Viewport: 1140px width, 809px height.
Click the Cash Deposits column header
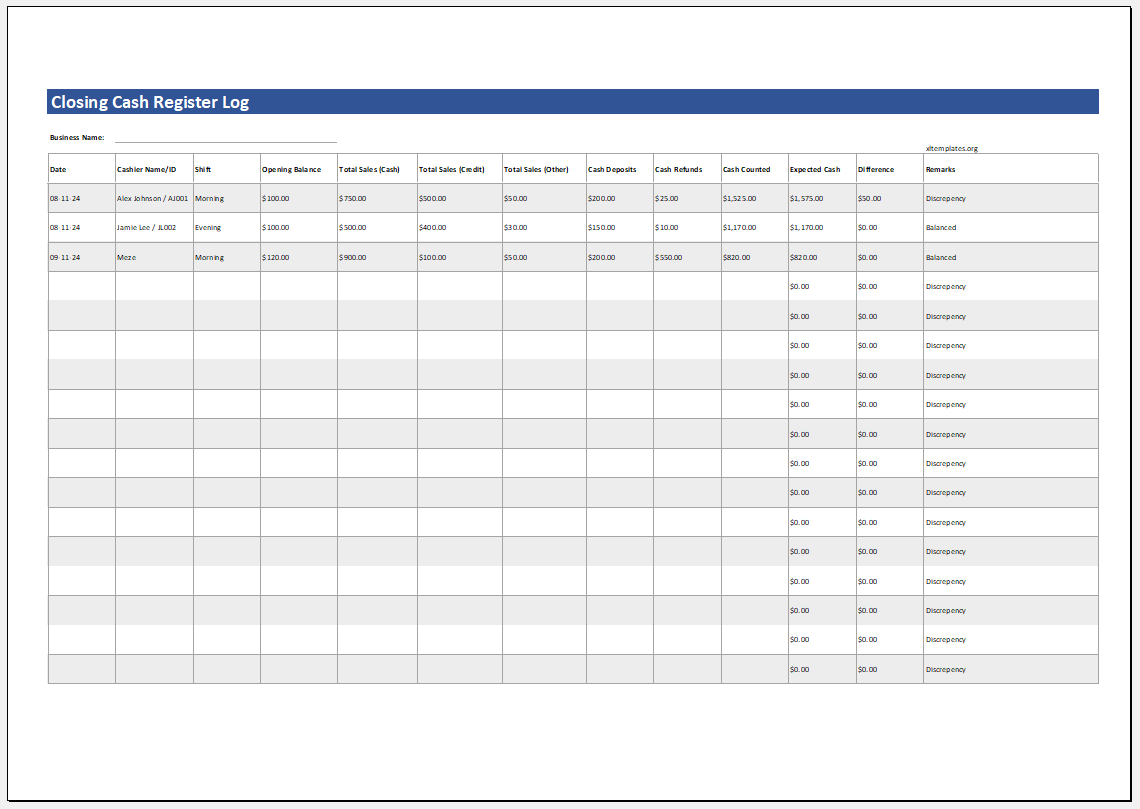click(x=610, y=169)
